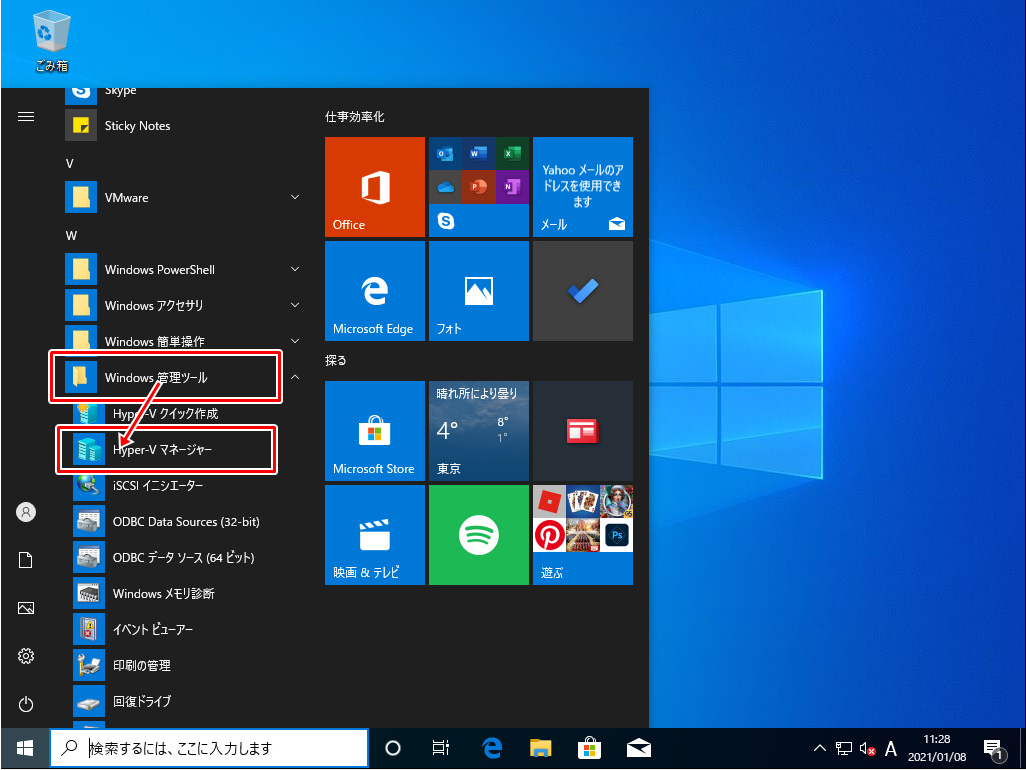Click the Power icon in Start sidebar
This screenshot has width=1026, height=770.
[26, 704]
